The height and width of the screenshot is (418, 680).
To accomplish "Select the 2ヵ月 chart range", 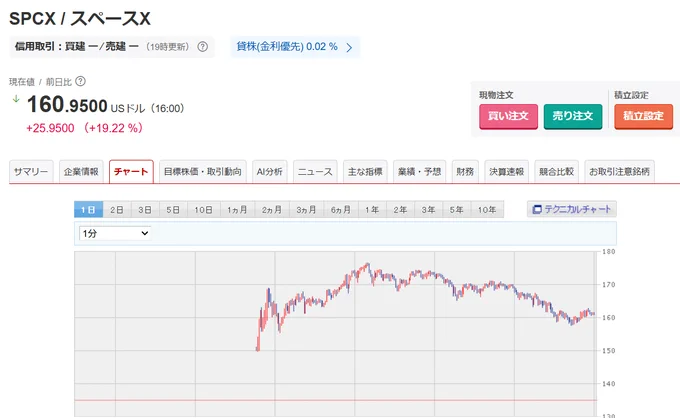I will (272, 209).
